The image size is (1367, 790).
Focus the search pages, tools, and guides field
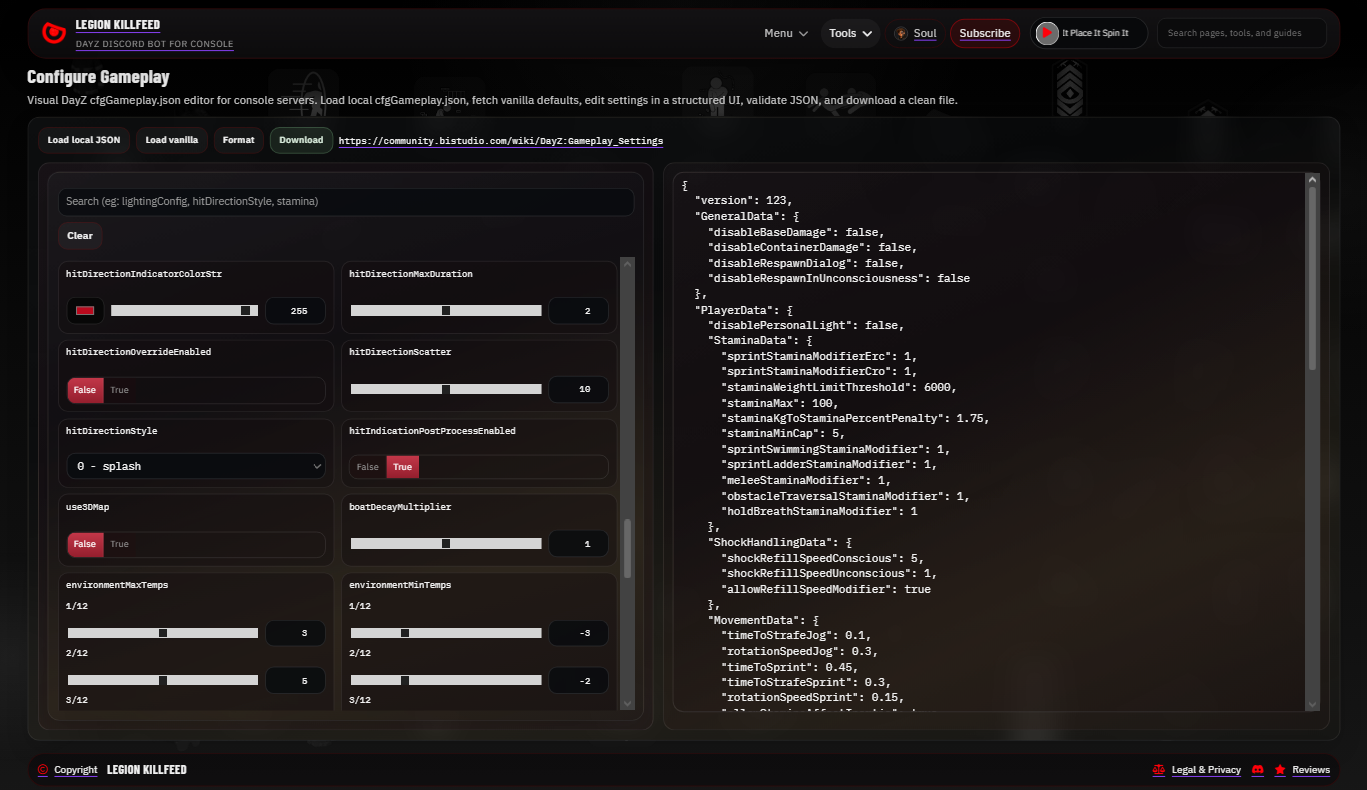pyautogui.click(x=1242, y=33)
